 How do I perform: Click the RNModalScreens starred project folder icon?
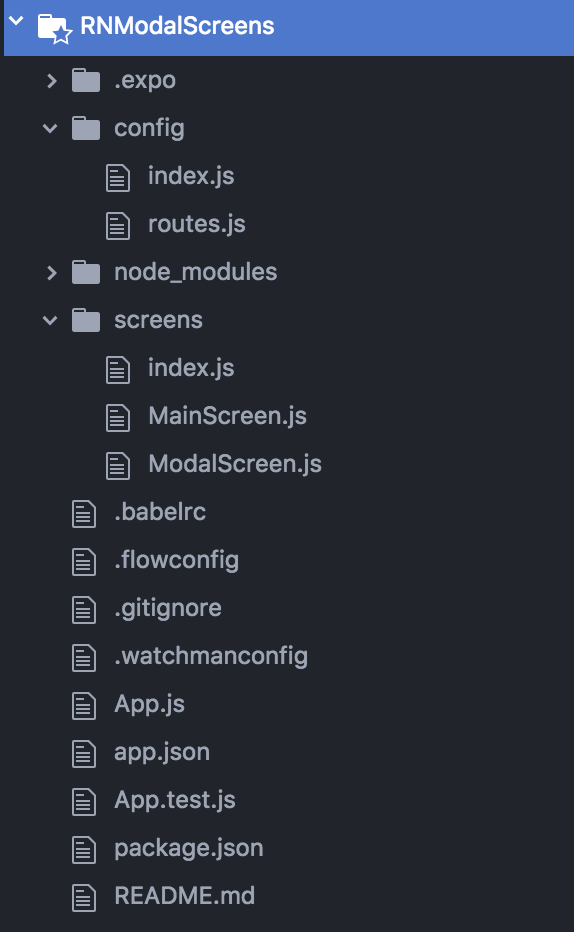[x=55, y=29]
